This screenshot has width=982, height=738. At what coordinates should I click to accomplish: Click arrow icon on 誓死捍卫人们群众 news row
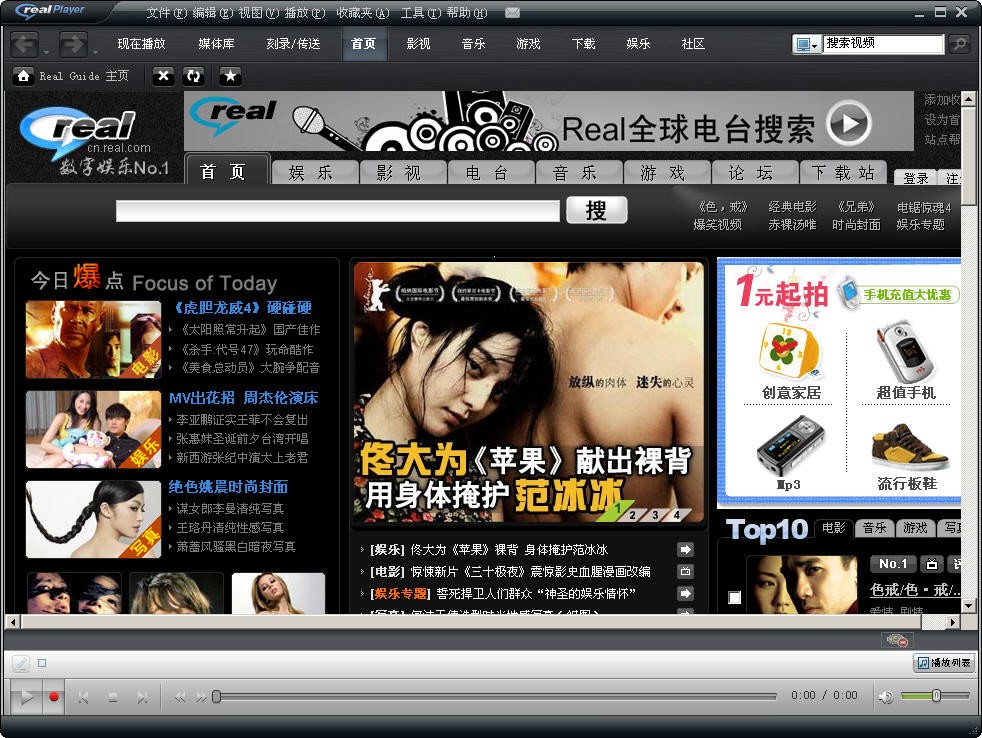(686, 593)
